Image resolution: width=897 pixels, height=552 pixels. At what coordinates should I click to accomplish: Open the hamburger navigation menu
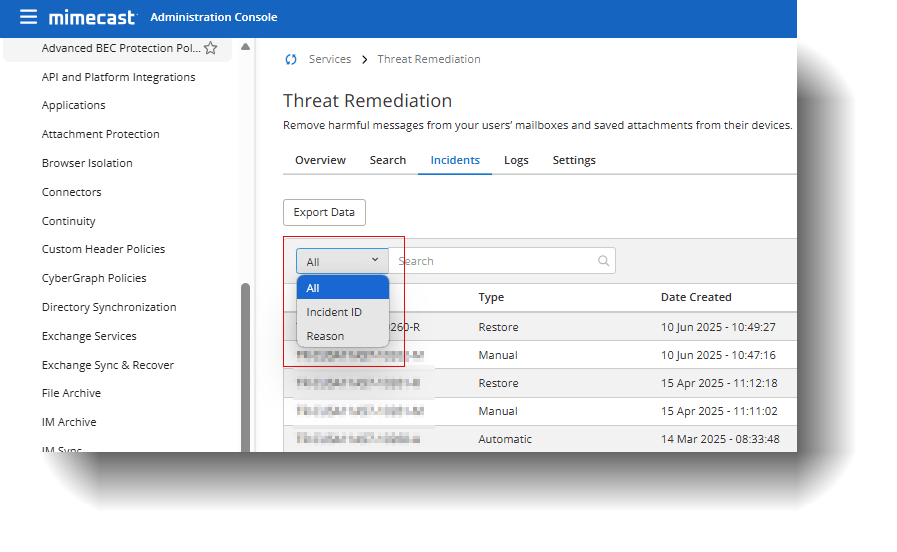click(28, 17)
